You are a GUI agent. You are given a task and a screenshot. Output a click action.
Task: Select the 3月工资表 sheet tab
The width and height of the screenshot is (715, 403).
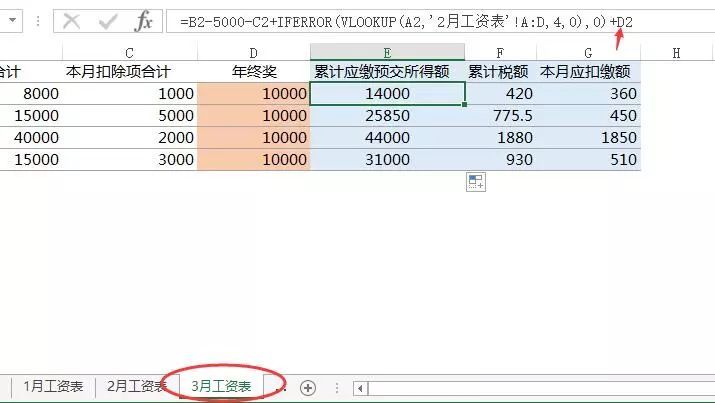point(221,387)
